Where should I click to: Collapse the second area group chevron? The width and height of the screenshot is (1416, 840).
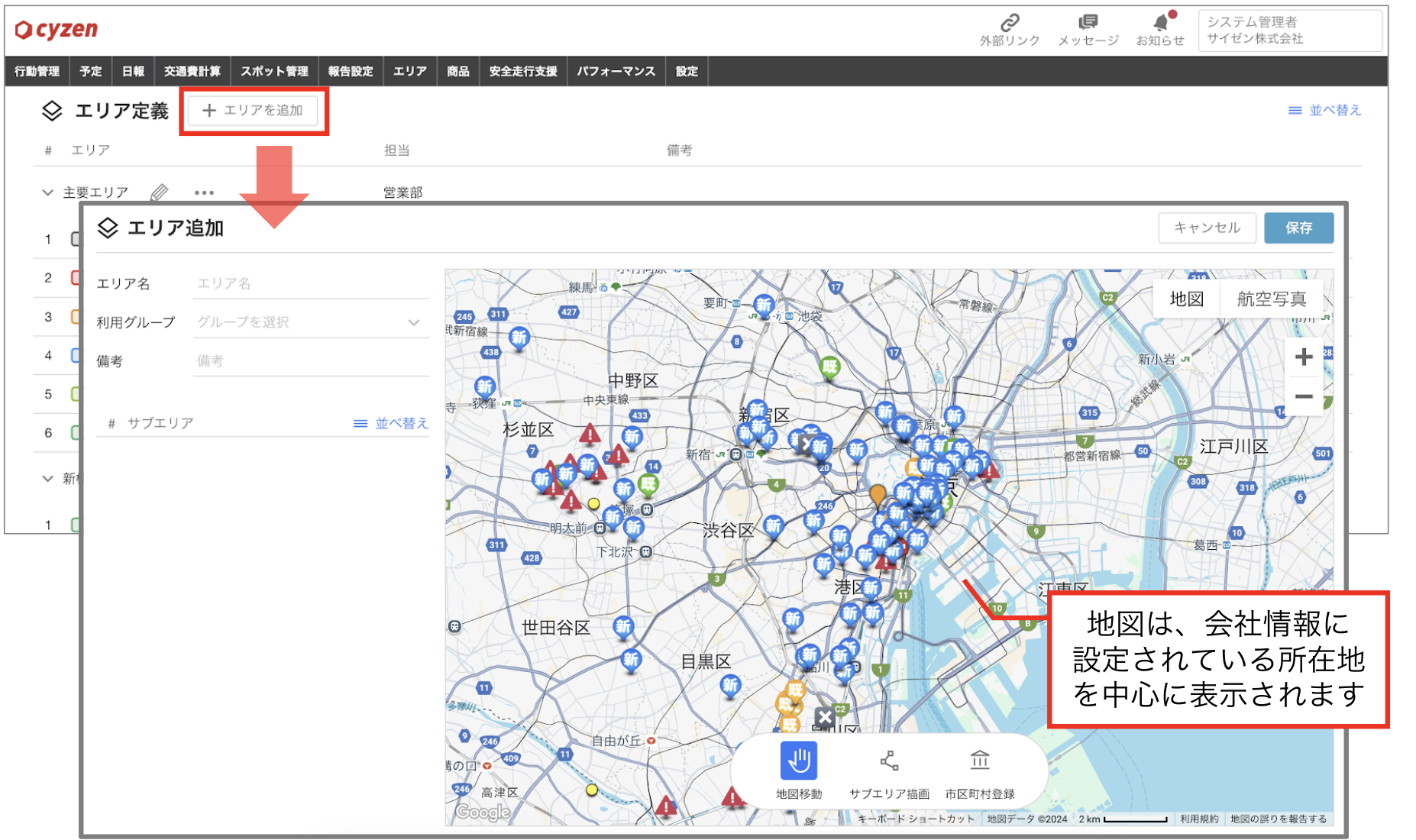click(47, 478)
